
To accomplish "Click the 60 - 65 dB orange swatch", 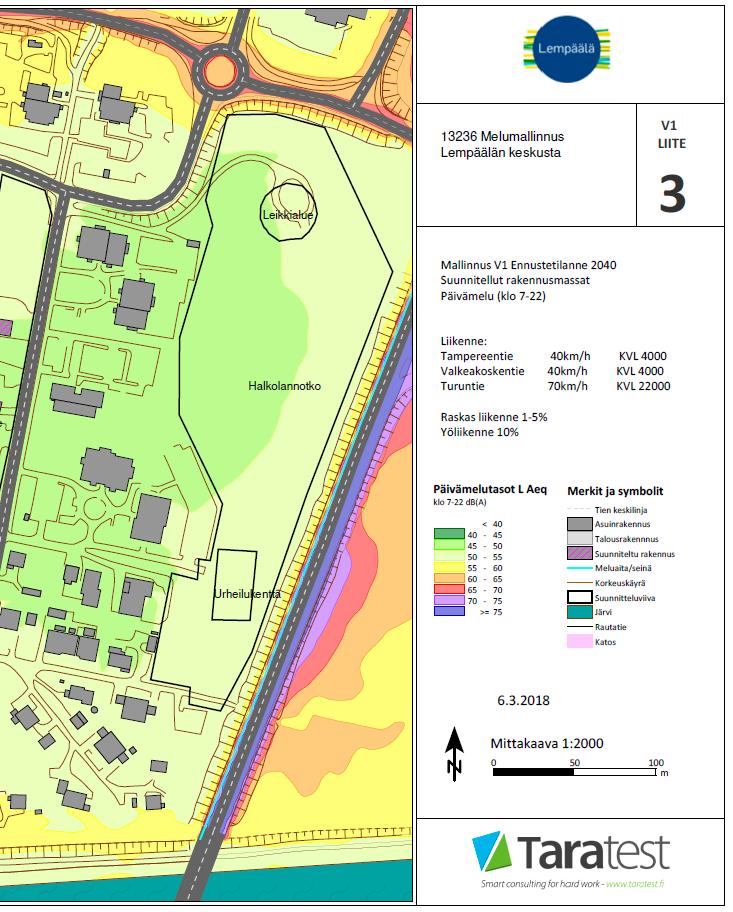I will click(x=449, y=578).
